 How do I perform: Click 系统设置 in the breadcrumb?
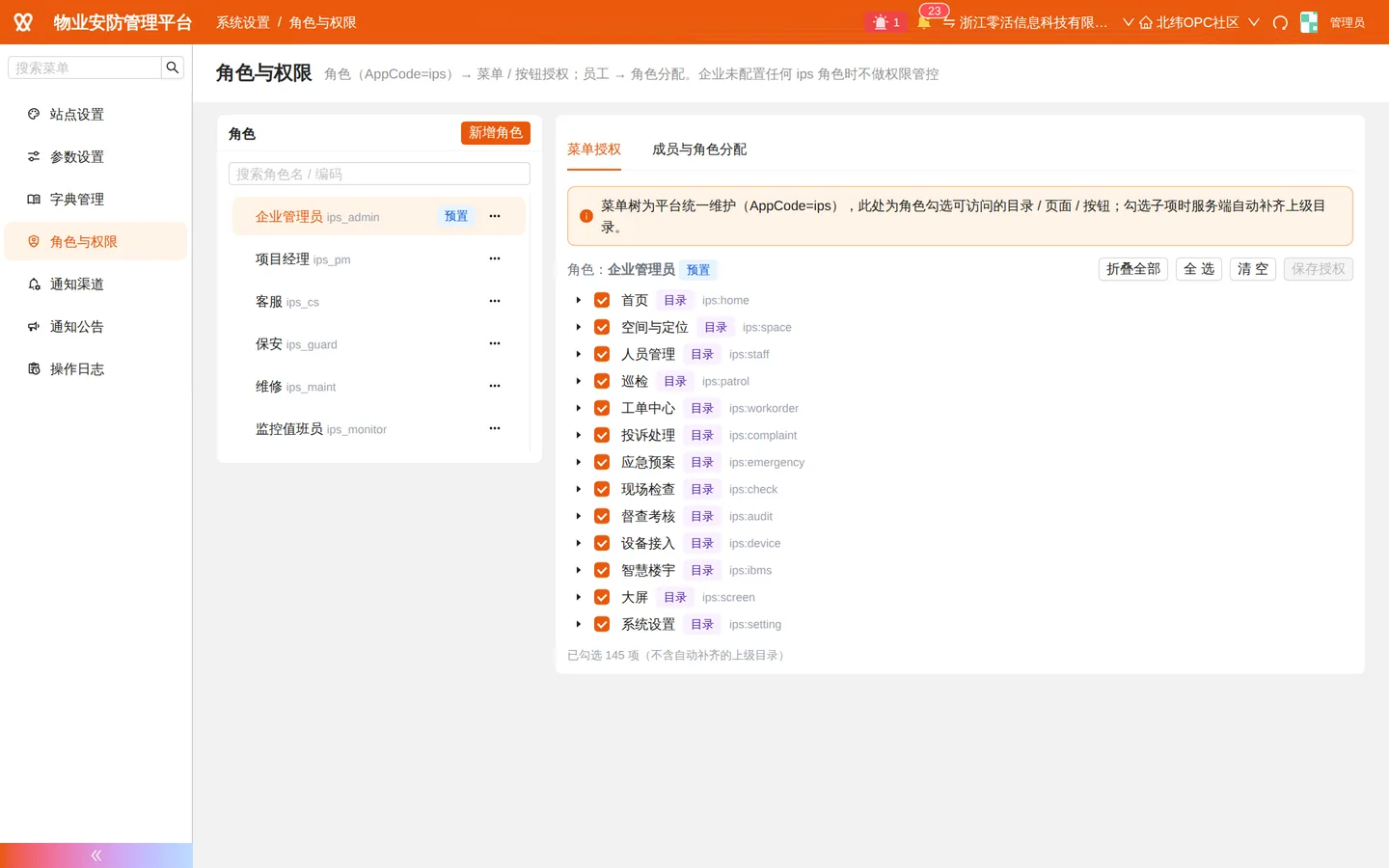click(243, 22)
